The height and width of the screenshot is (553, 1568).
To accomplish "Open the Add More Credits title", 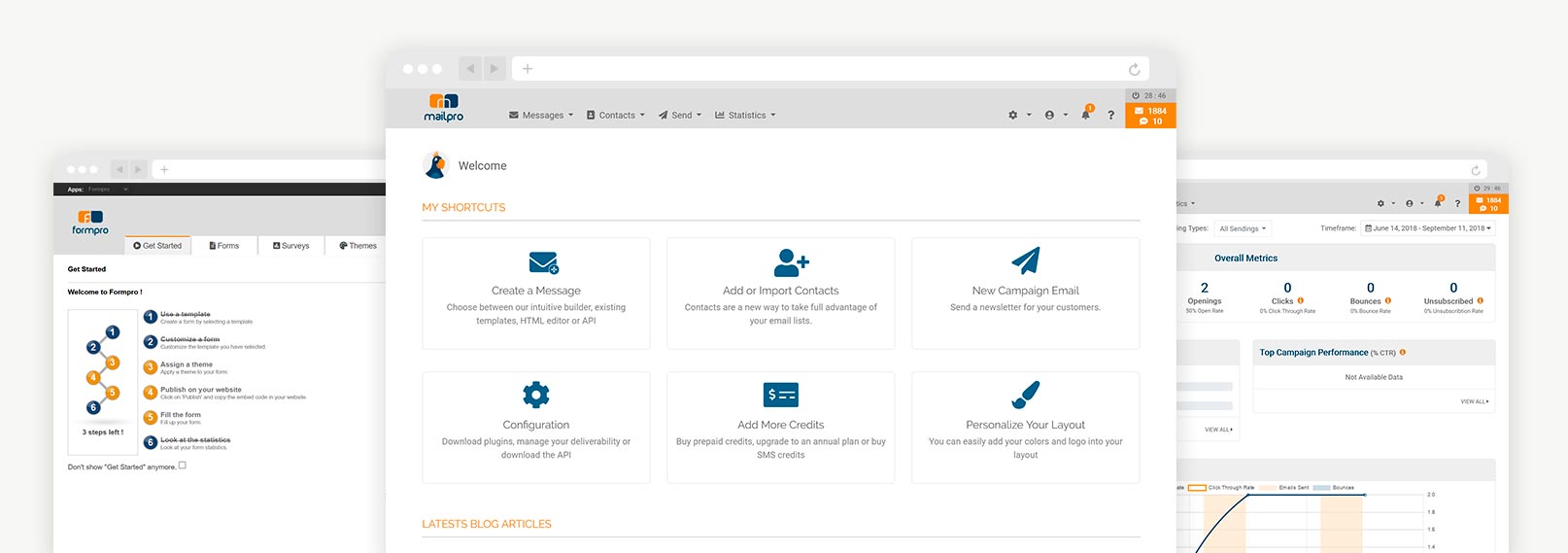I will [781, 425].
